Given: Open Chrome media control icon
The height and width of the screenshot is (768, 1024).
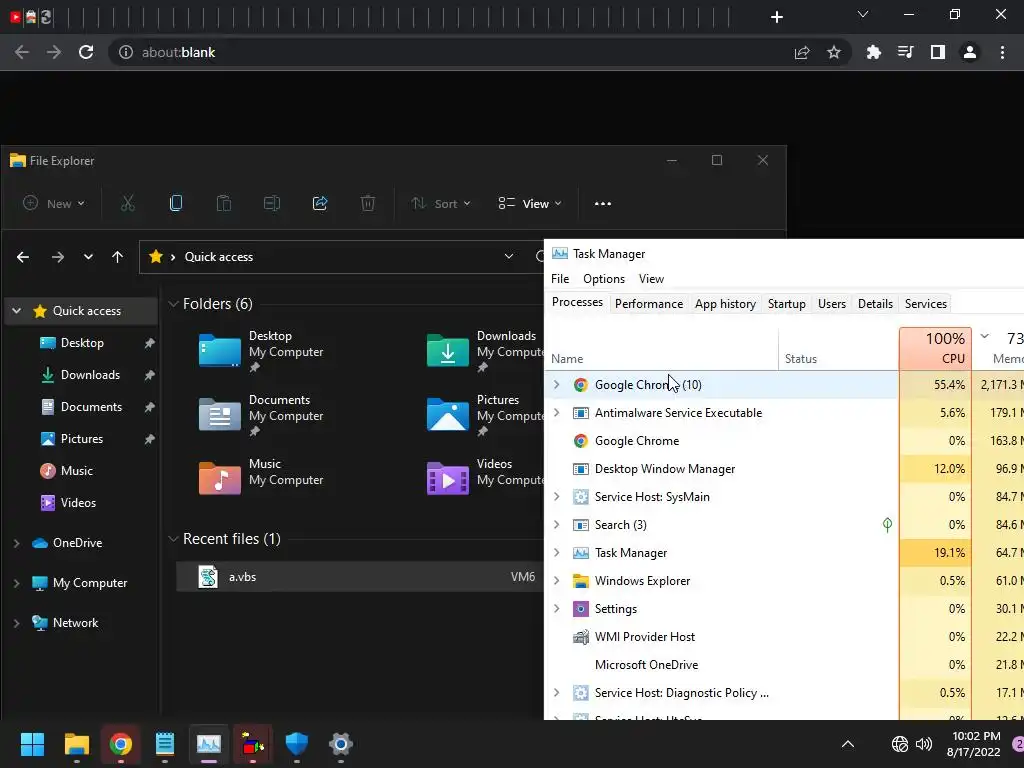Looking at the screenshot, I should pos(906,52).
